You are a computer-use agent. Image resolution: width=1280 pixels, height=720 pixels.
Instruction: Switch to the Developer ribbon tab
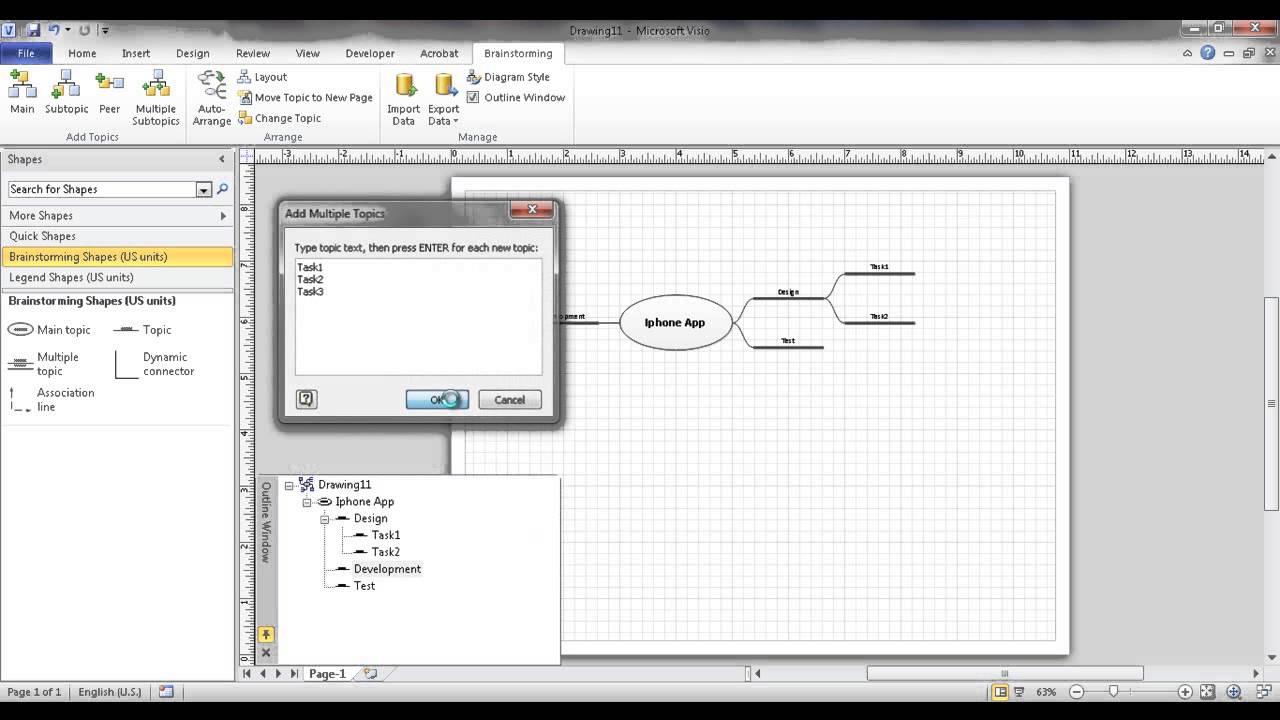(x=370, y=53)
